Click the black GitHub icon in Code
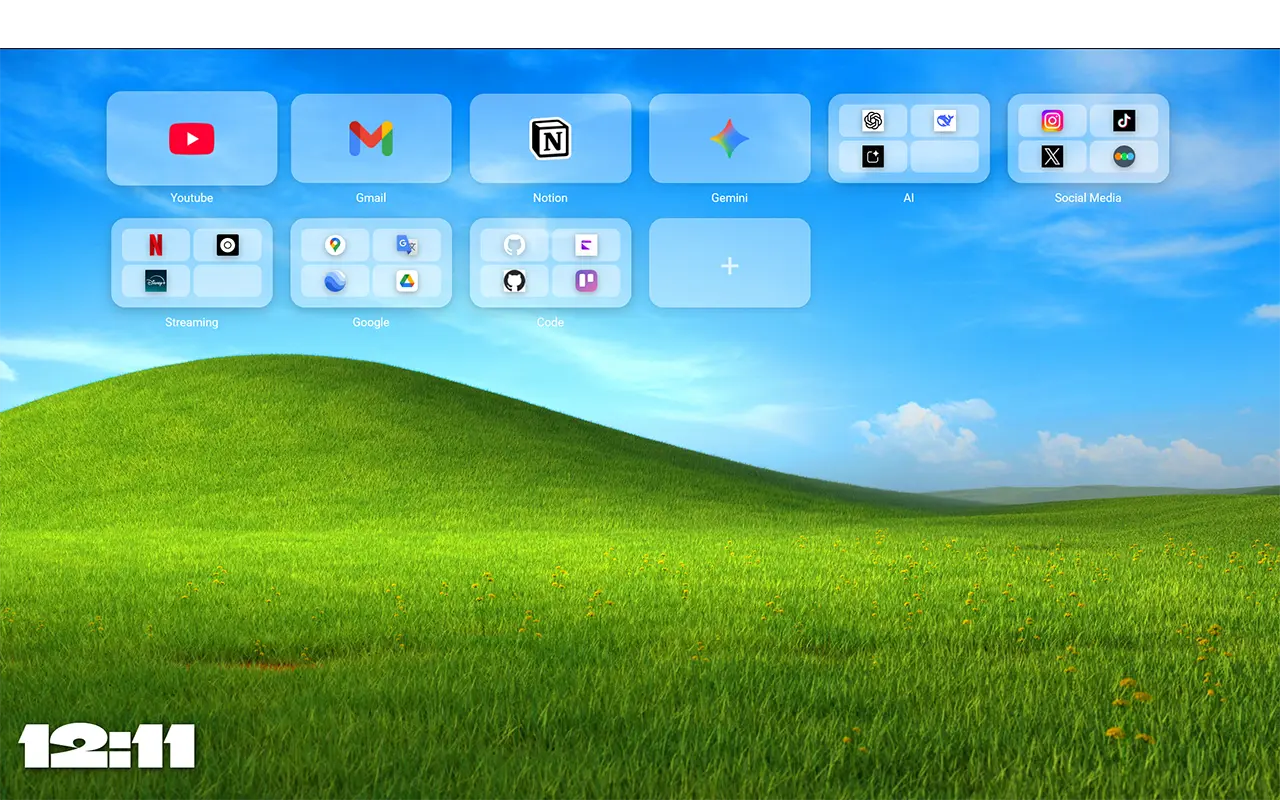Viewport: 1280px width, 800px height. click(x=514, y=281)
